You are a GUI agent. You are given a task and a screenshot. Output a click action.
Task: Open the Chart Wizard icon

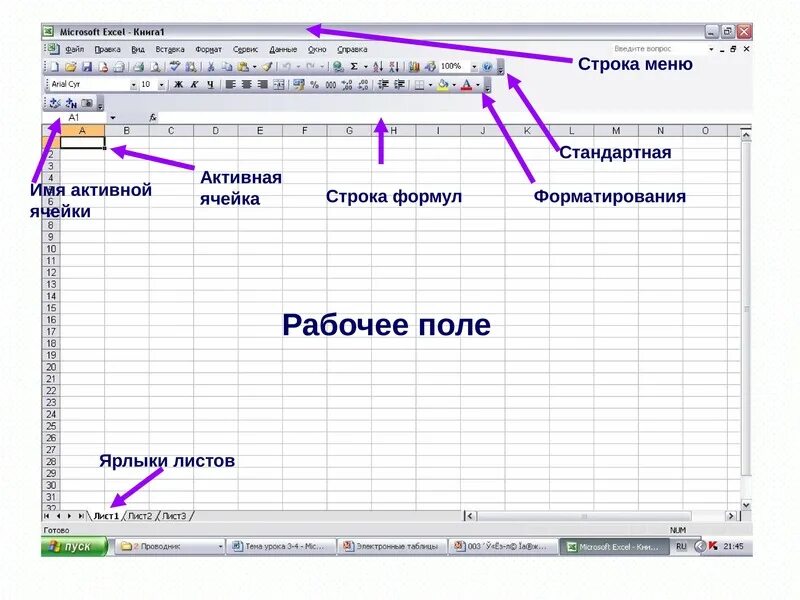(414, 66)
